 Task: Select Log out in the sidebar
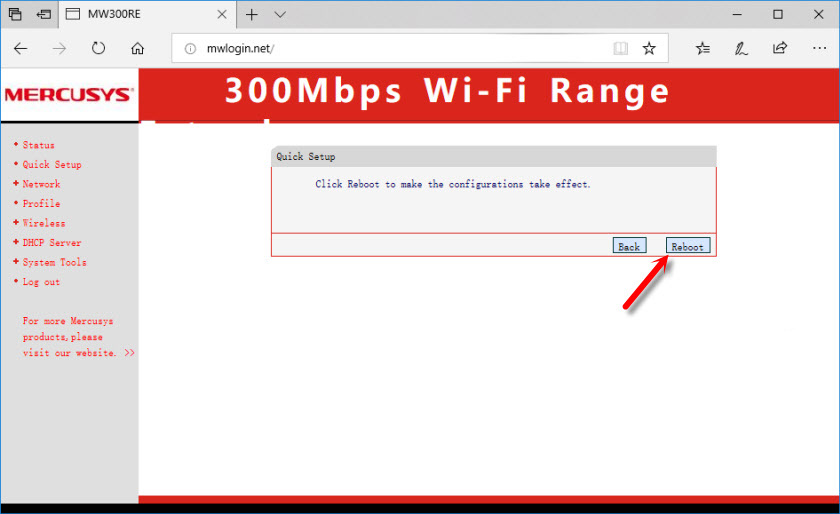[x=41, y=282]
